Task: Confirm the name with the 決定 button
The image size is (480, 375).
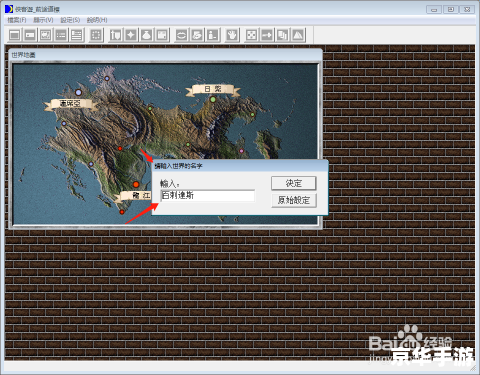Action: [x=294, y=183]
